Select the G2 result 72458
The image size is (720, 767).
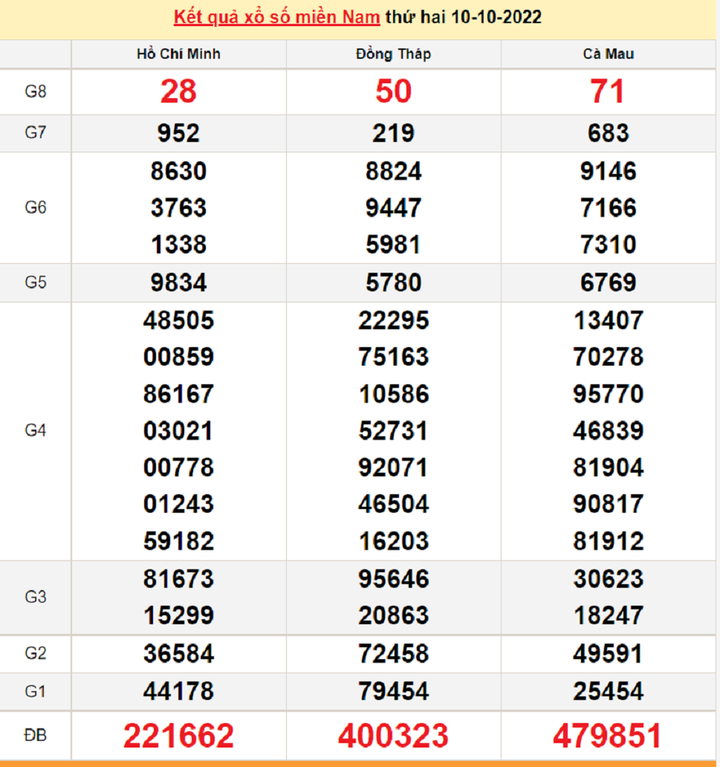tap(393, 654)
